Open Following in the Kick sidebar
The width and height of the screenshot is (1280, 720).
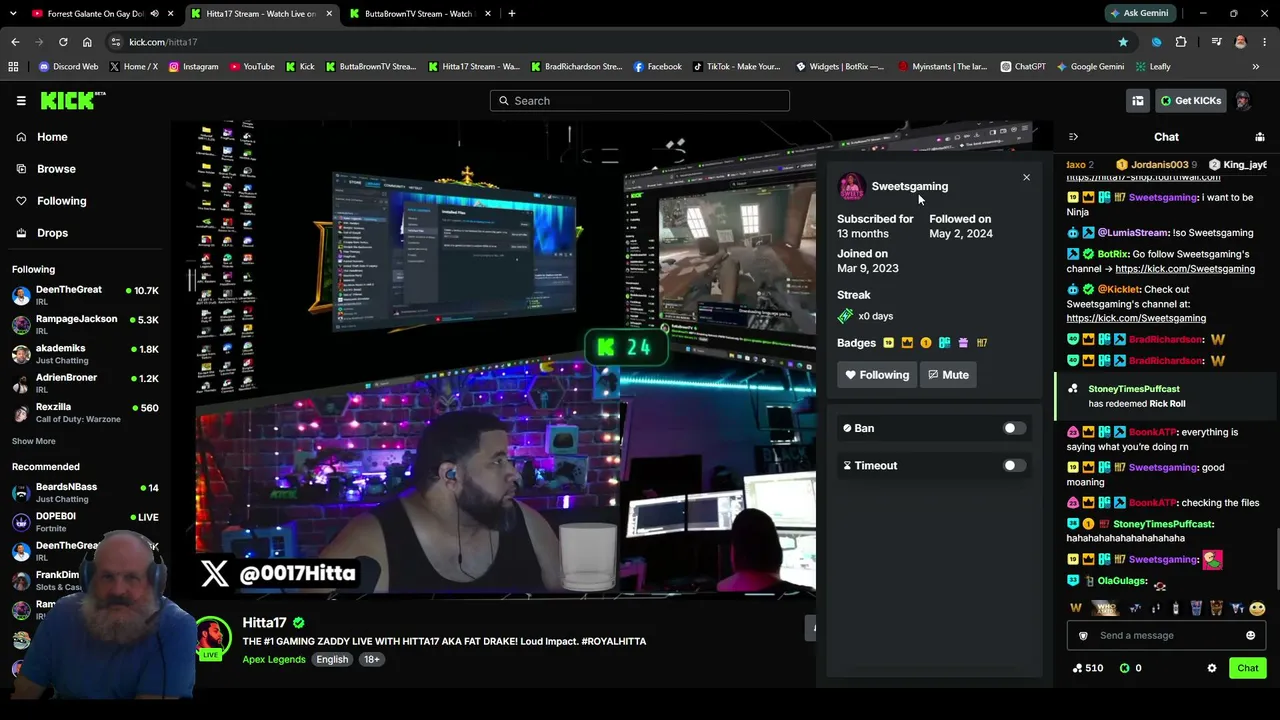(x=61, y=201)
